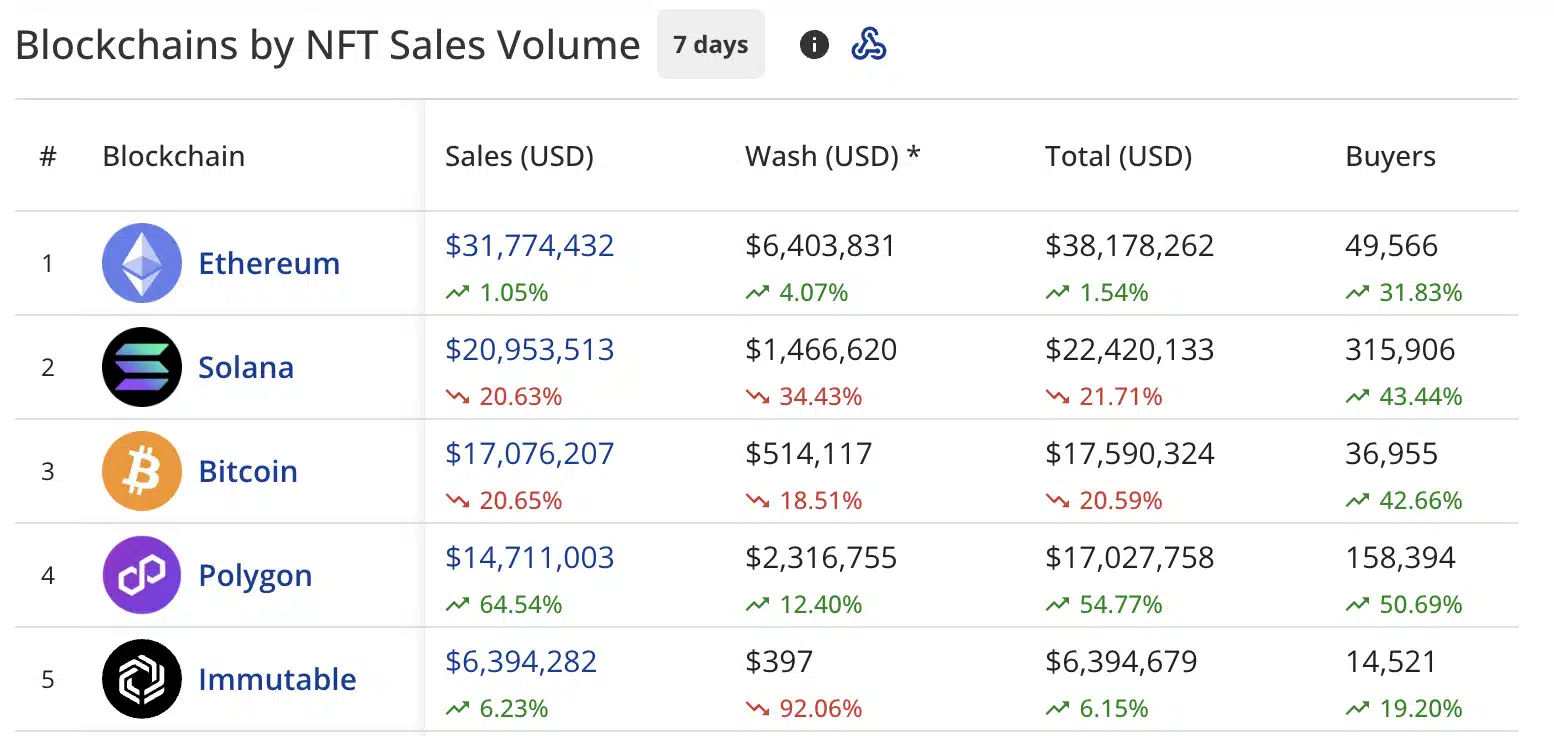This screenshot has height=736, width=1554.
Task: Click Polygon total change 54.77%
Action: (1120, 605)
